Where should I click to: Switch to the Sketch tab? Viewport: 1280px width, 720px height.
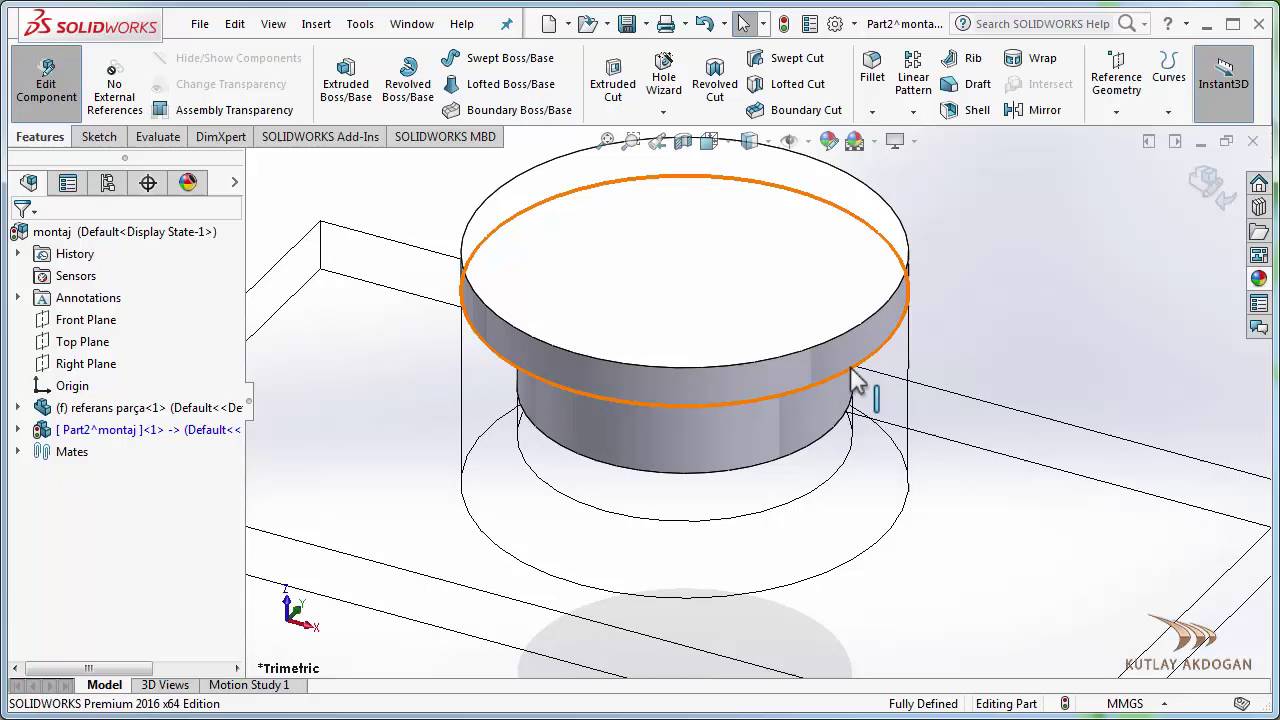coord(99,137)
